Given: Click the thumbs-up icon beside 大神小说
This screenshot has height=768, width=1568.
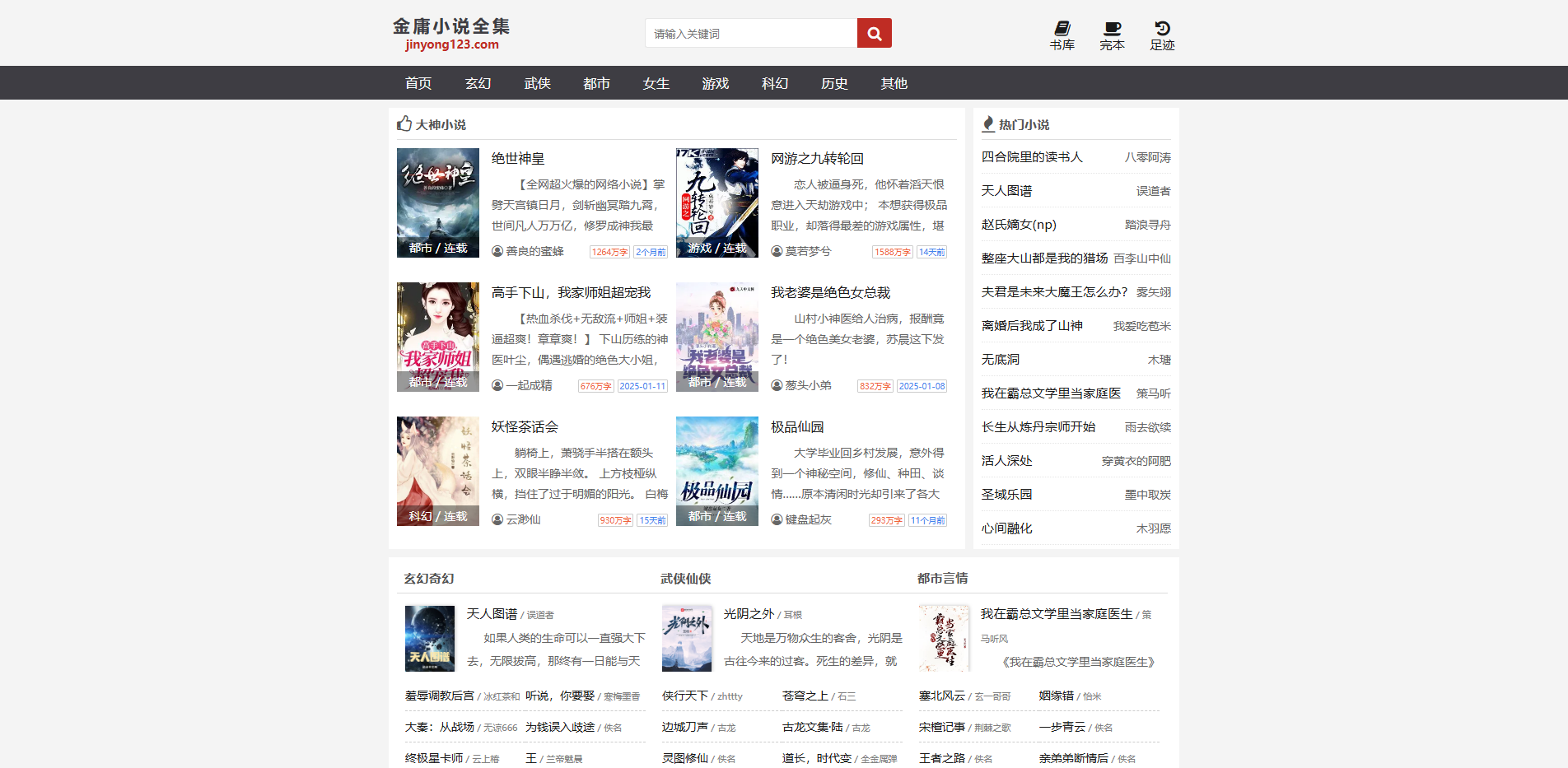Looking at the screenshot, I should point(404,123).
